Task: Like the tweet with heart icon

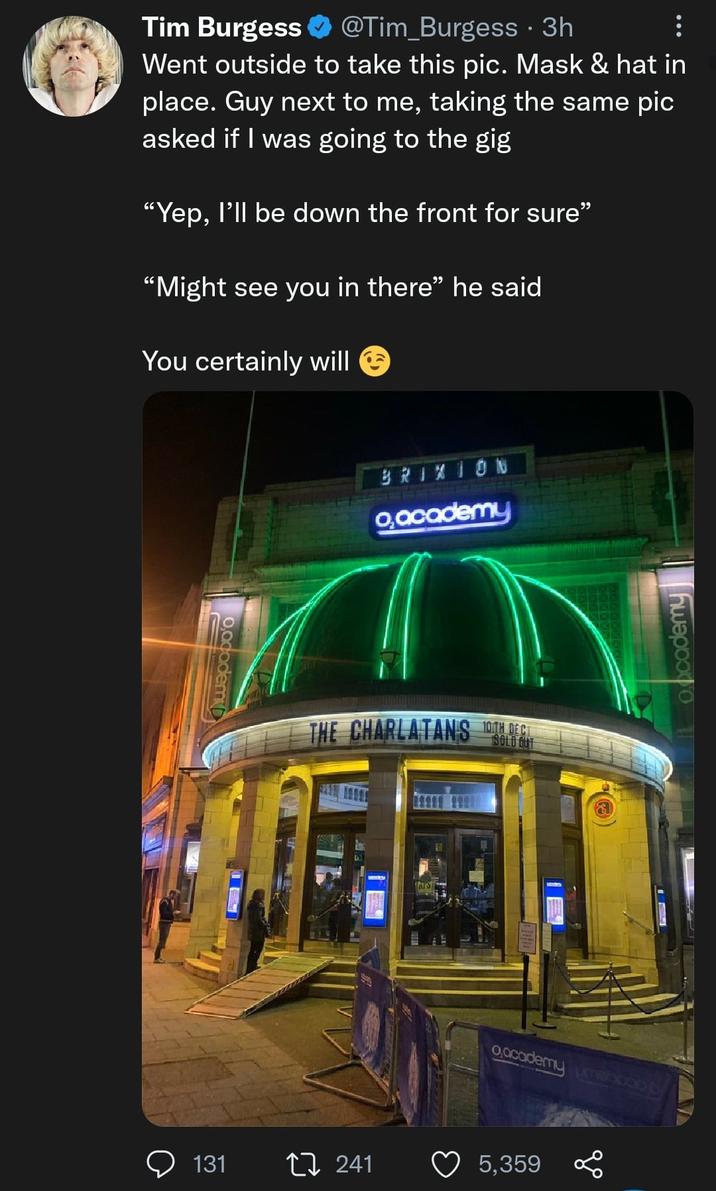Action: click(446, 1163)
